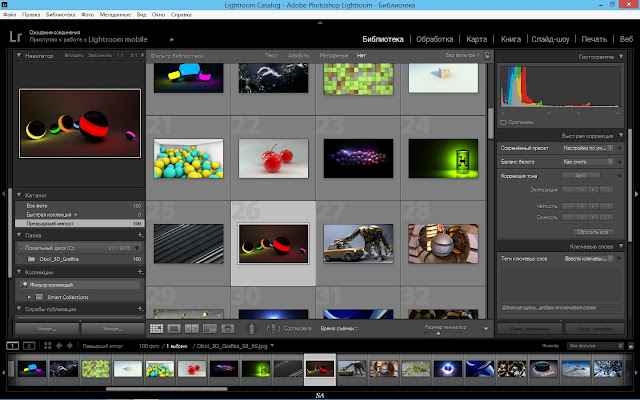640x400 pixels.
Task: Open the Баланс белого dropdown
Action: coord(587,161)
